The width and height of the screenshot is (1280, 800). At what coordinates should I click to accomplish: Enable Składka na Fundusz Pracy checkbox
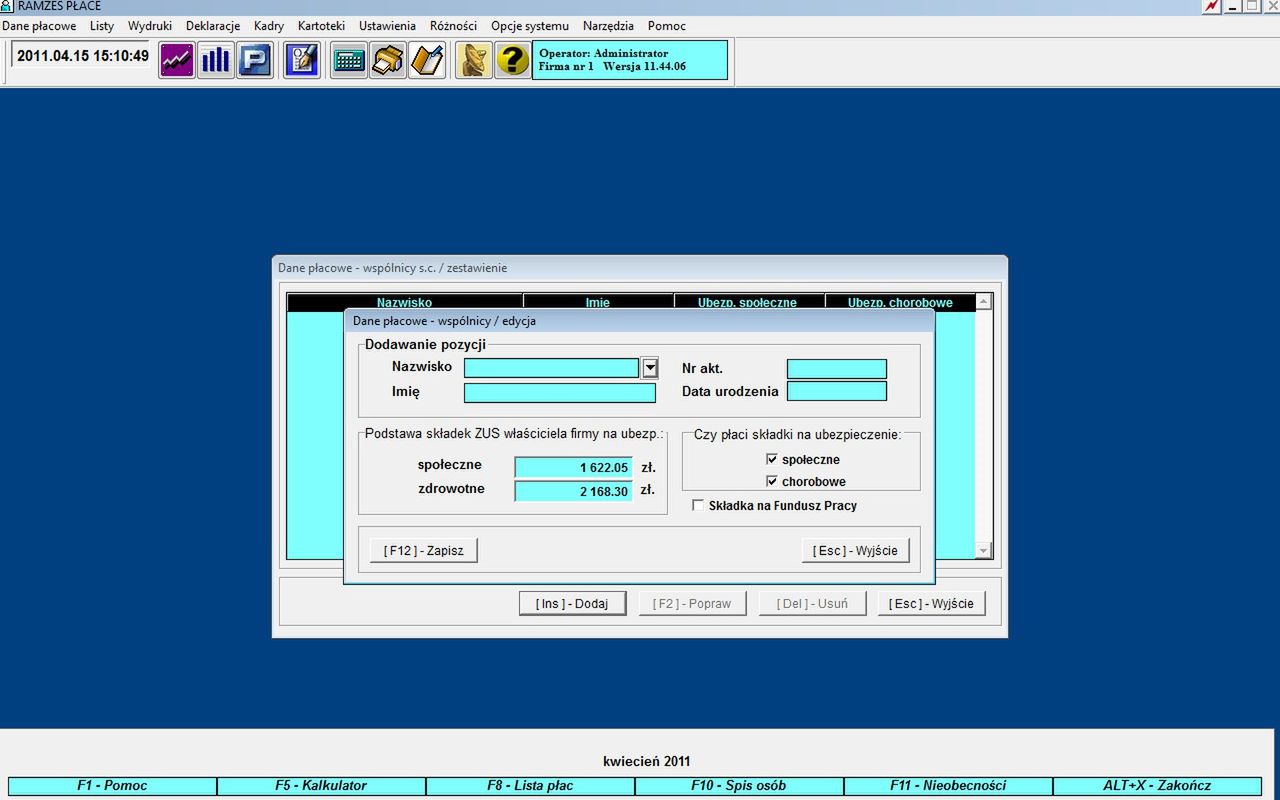[x=698, y=505]
